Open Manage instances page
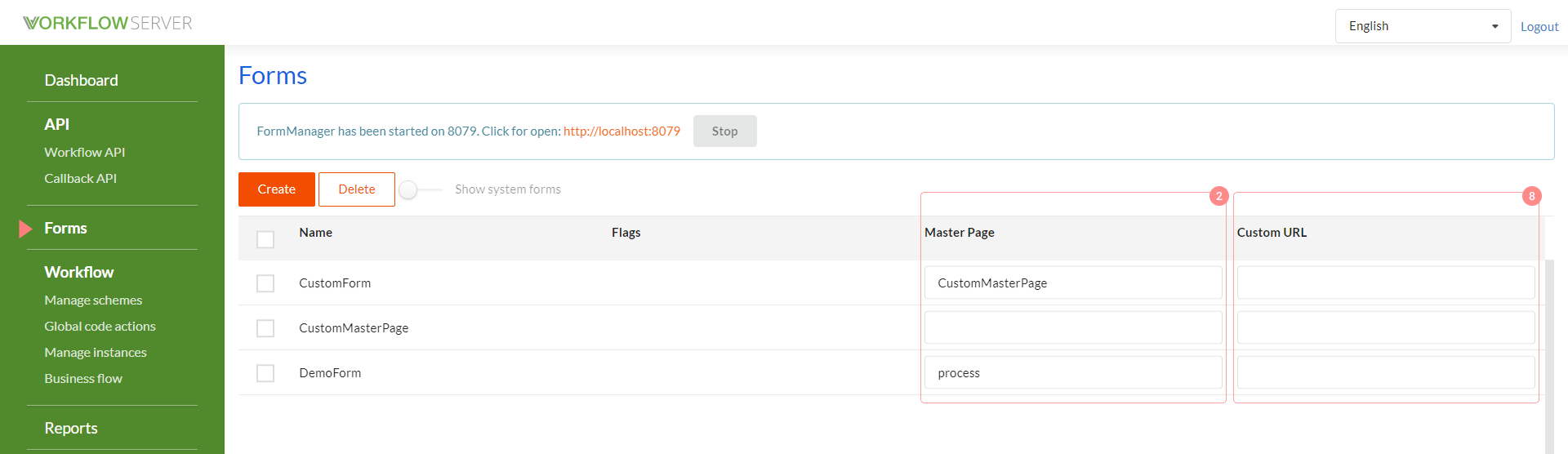 point(96,352)
